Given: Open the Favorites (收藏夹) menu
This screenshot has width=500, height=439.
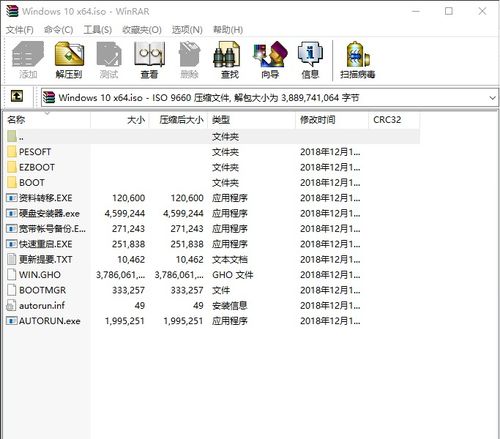Looking at the screenshot, I should [142, 30].
